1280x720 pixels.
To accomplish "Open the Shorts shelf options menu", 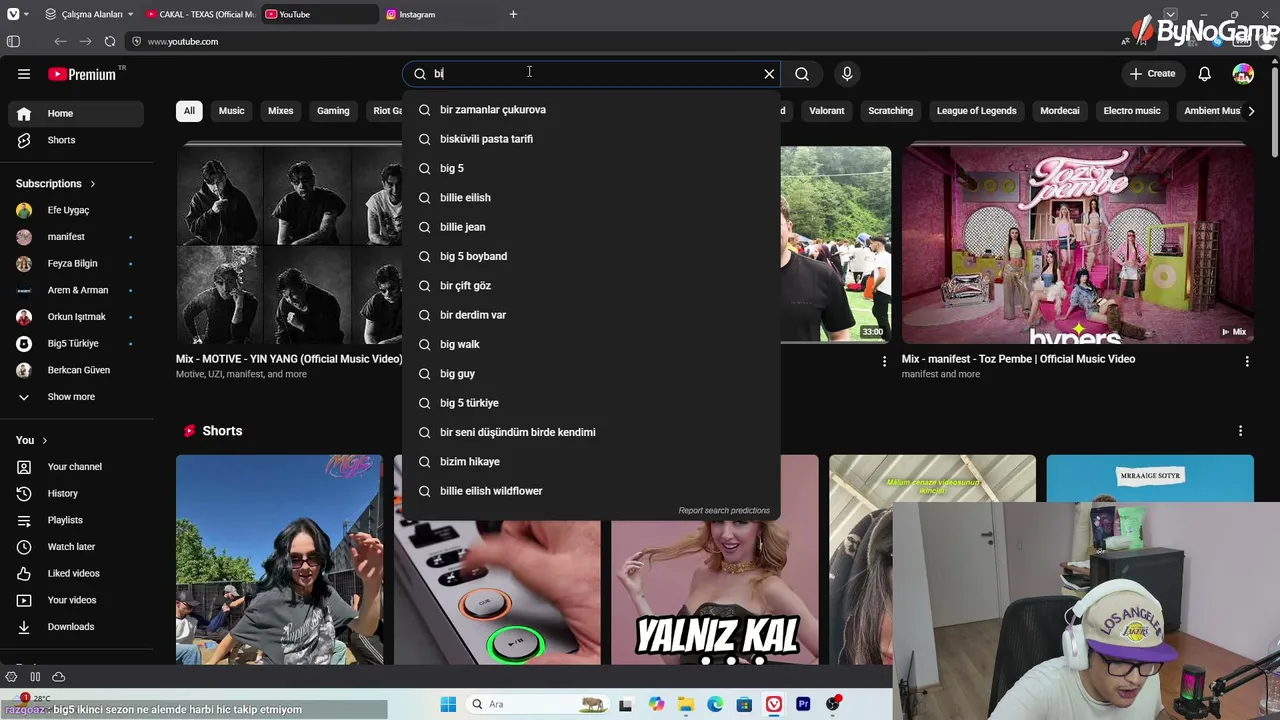I will tap(1241, 431).
